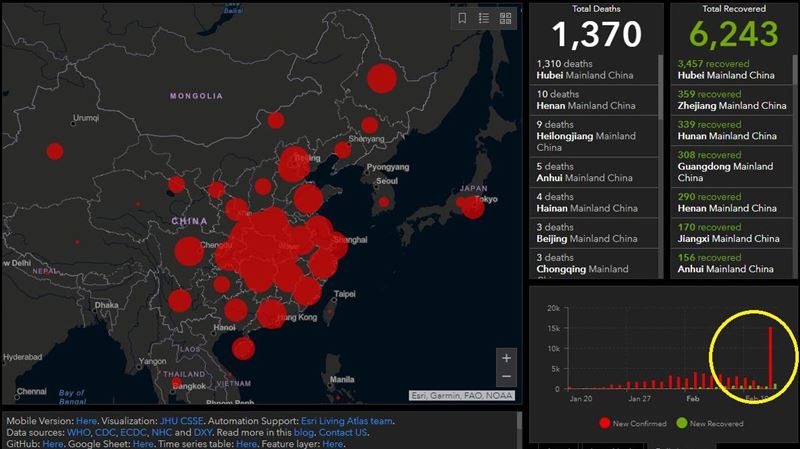The image size is (800, 449).
Task: Open the Esri Living Atlas team link
Action: pos(347,421)
